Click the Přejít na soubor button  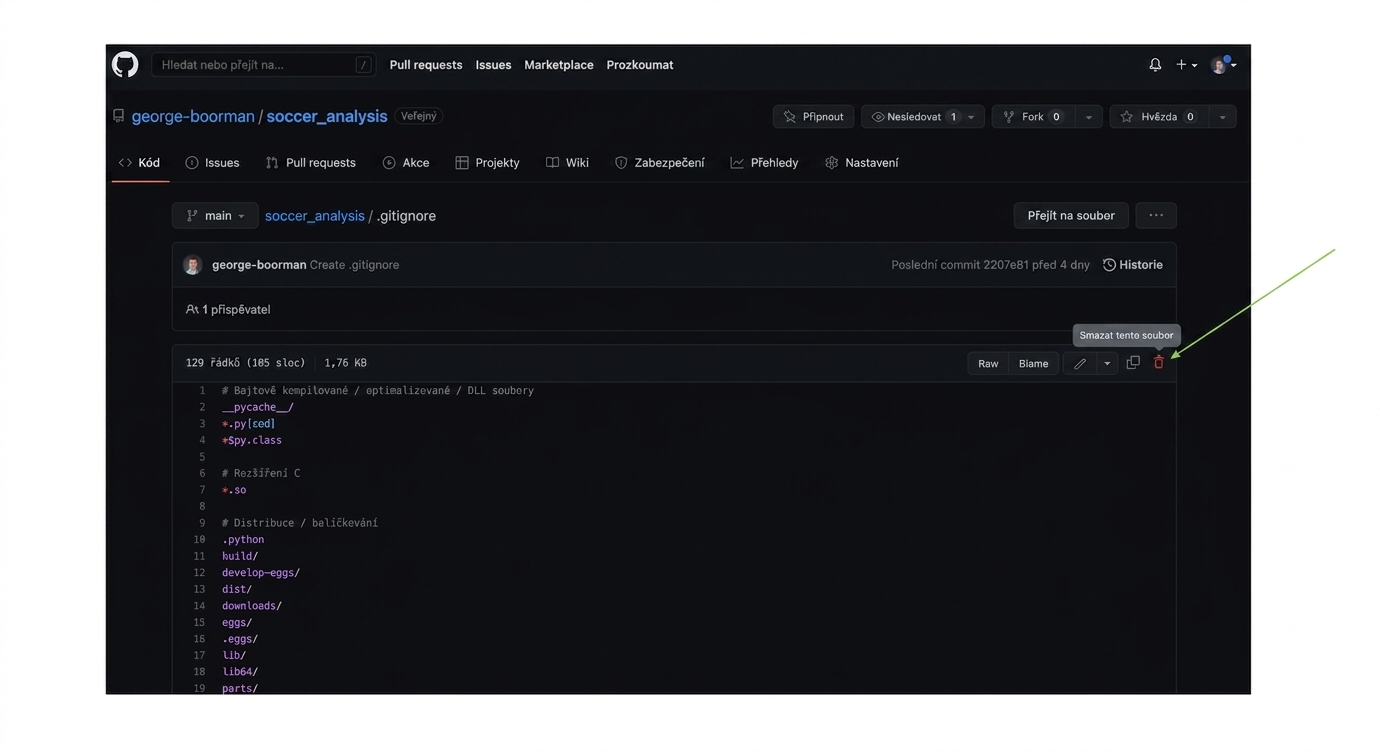(1071, 216)
